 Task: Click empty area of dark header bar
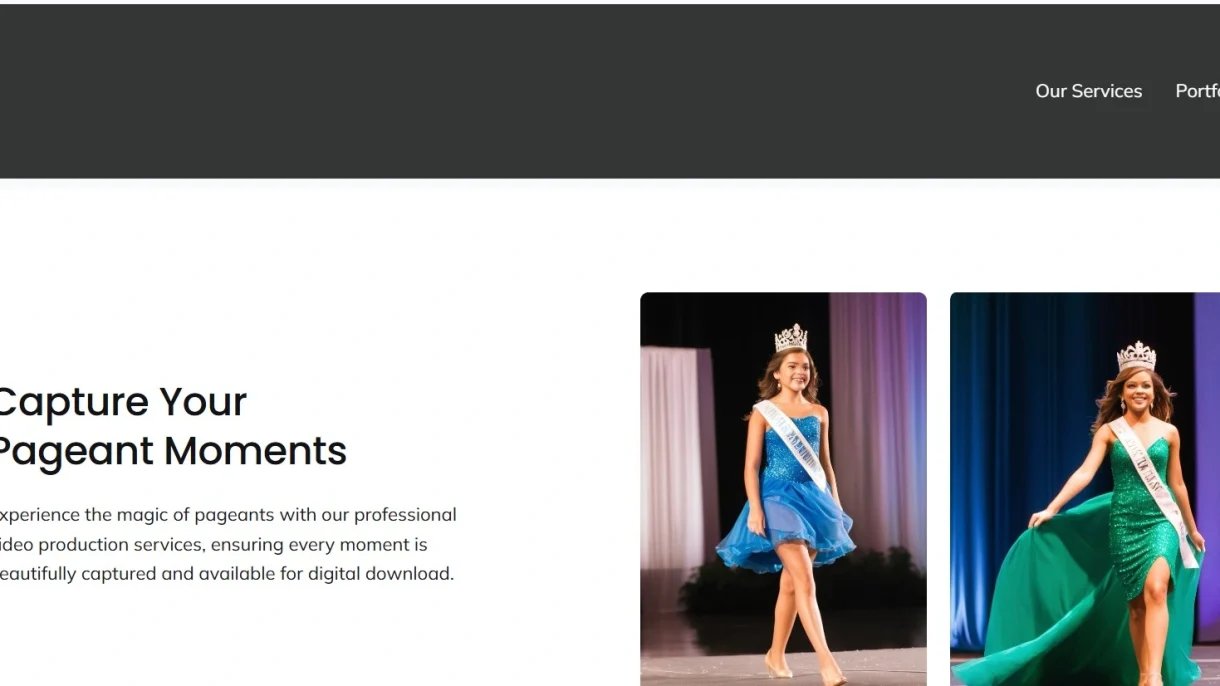click(500, 91)
